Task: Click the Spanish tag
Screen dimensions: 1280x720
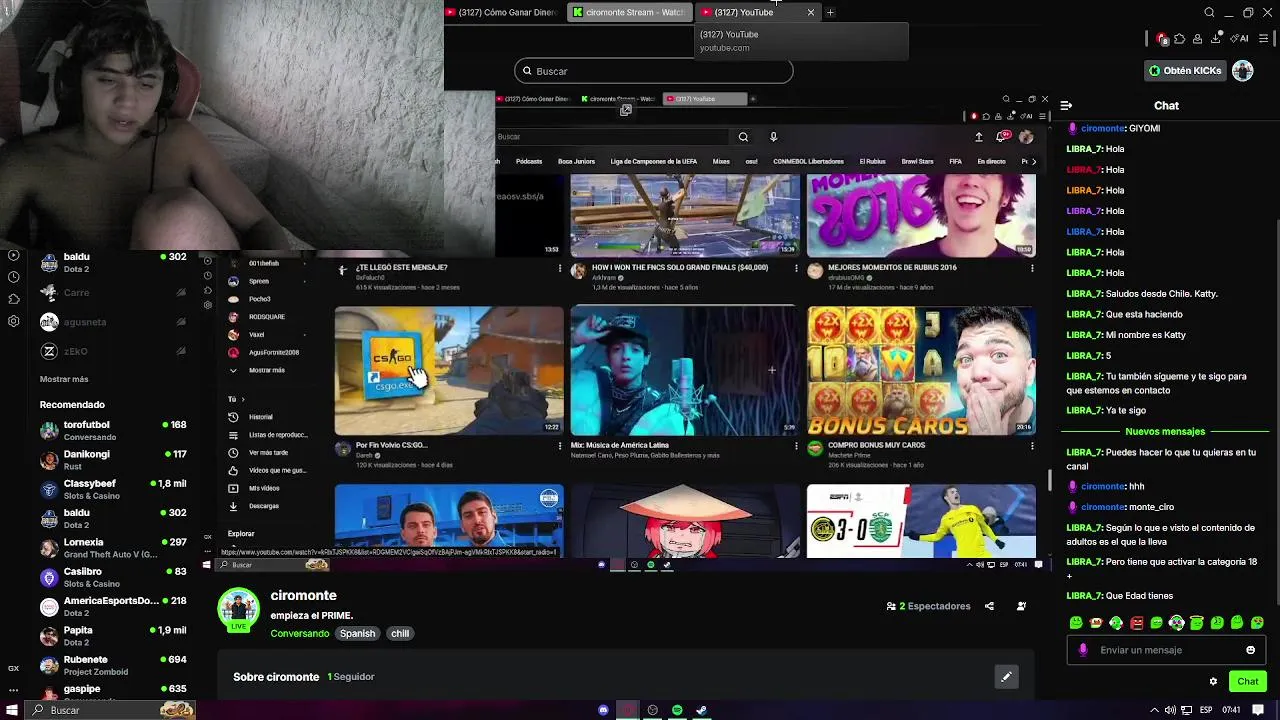Action: tap(357, 634)
